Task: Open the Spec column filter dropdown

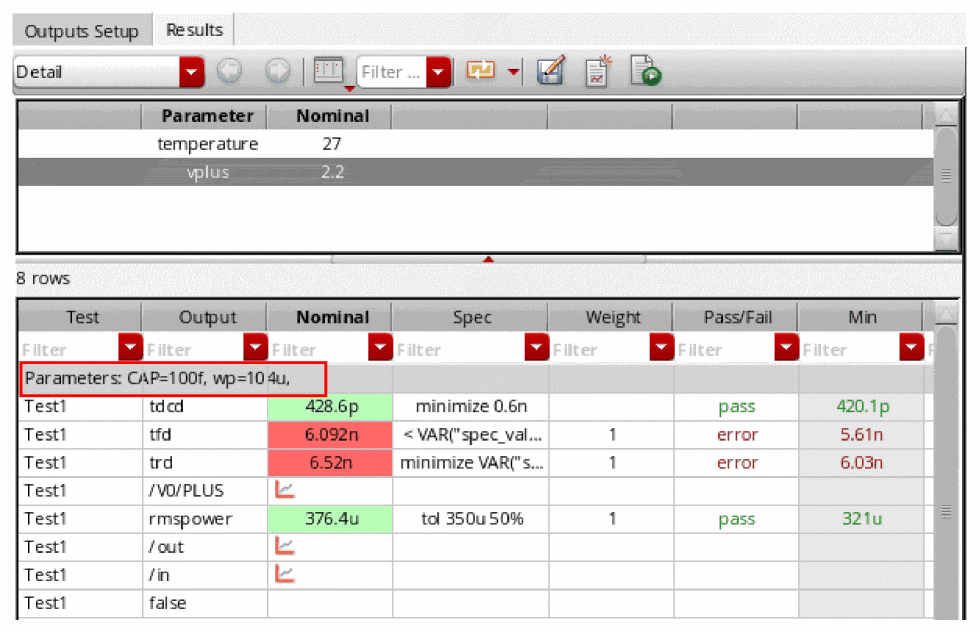Action: click(535, 349)
